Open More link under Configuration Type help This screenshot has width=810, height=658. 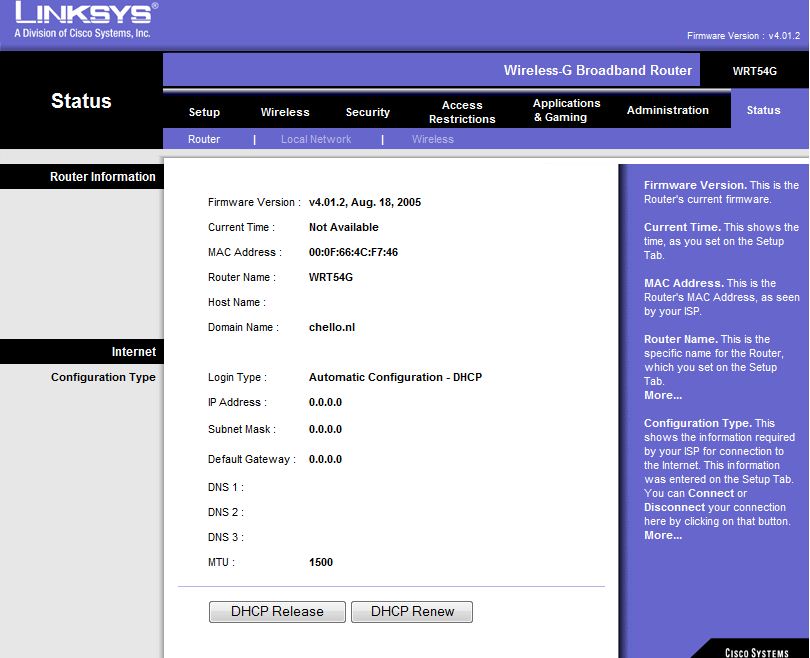pos(663,535)
